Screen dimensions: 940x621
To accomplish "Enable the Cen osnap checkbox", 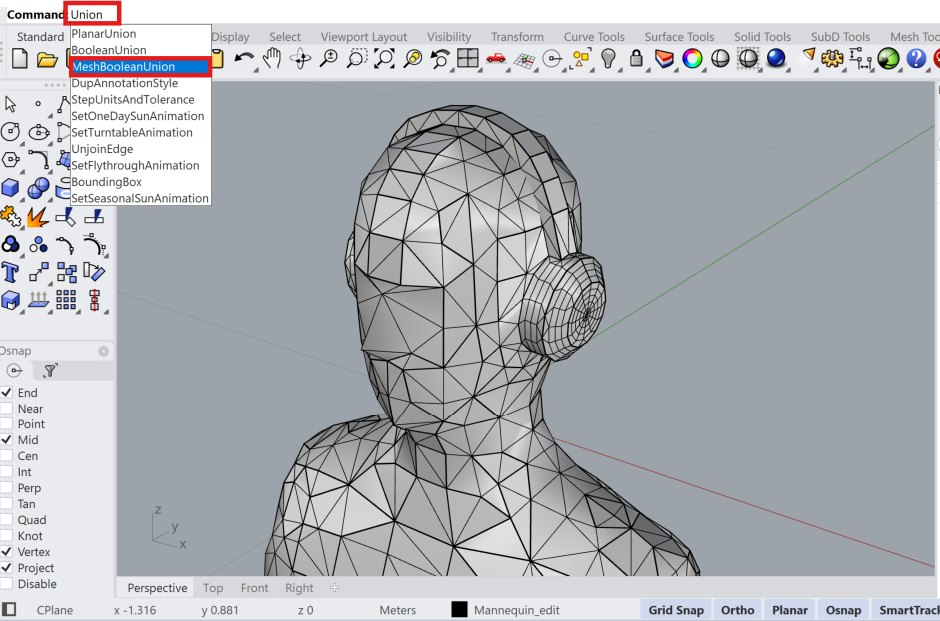I will [7, 456].
